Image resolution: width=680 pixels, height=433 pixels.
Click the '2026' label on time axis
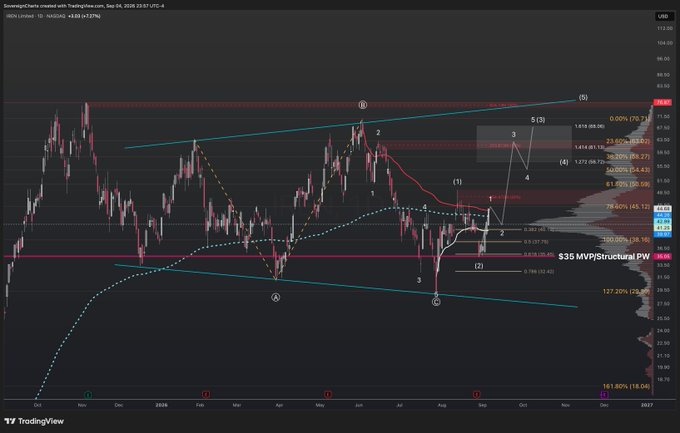point(161,405)
